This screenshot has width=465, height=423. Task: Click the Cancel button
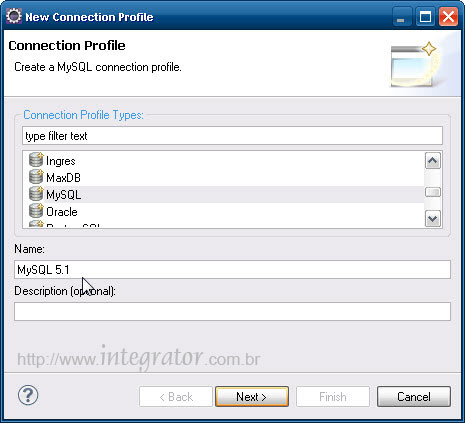(414, 397)
